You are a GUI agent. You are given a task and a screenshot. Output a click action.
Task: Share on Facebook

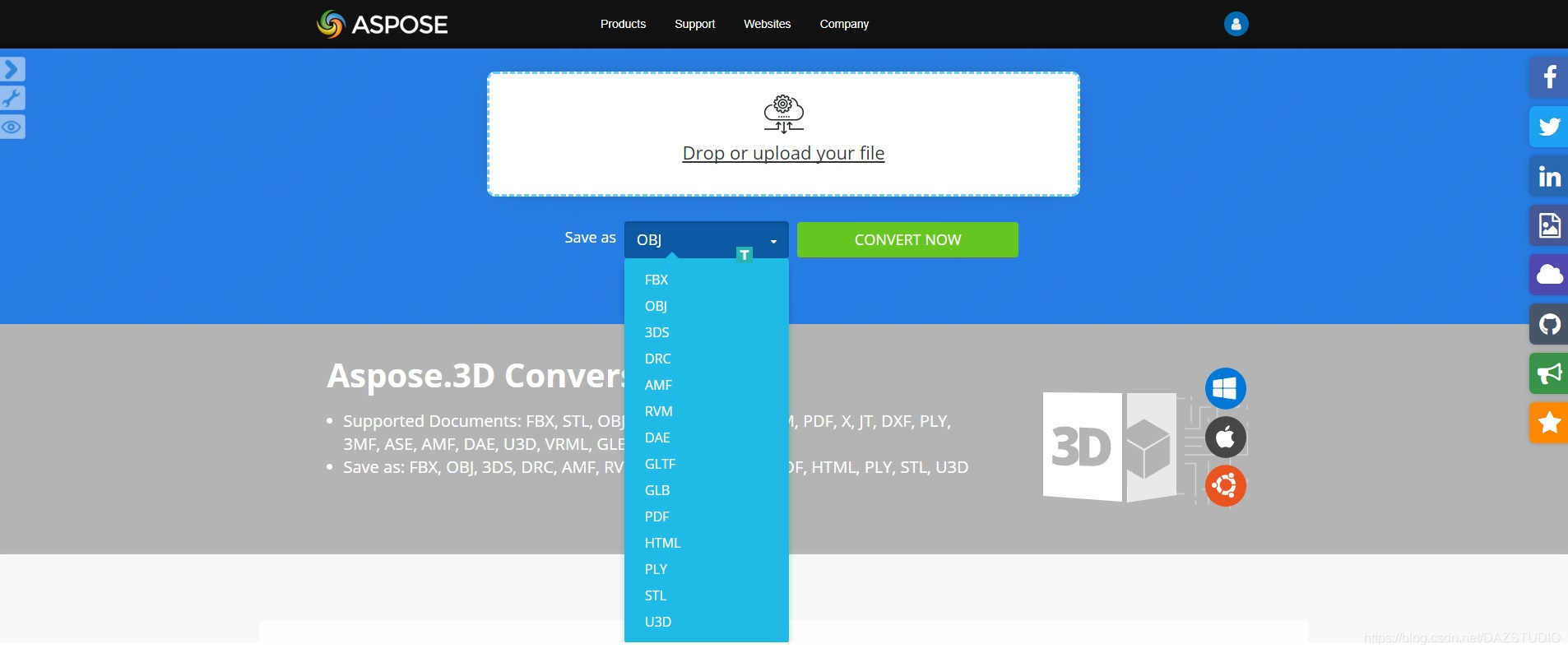1549,76
